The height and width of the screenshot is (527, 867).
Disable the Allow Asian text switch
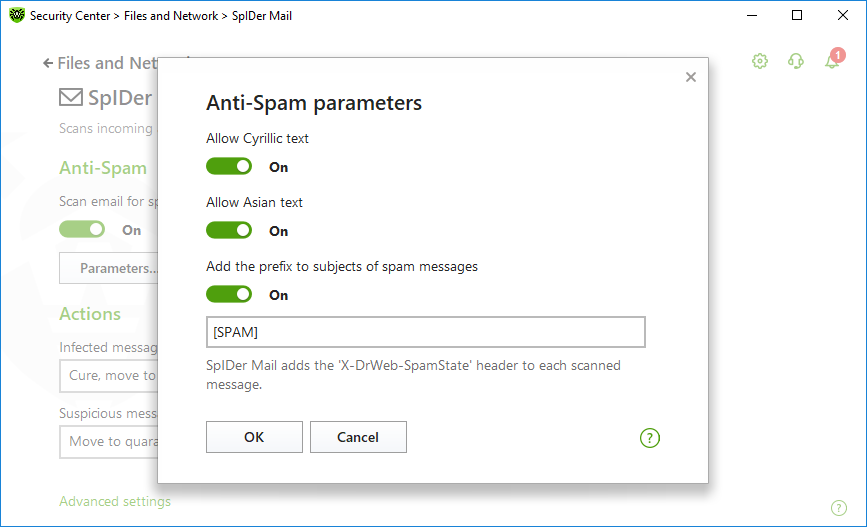[x=229, y=231]
